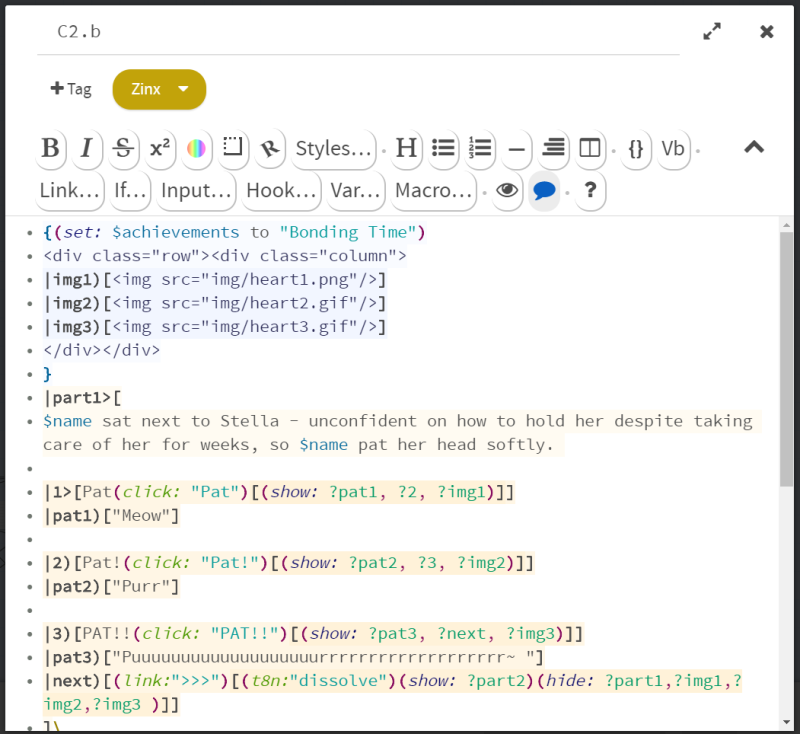
Task: Close the passage editor
Action: pos(767,32)
